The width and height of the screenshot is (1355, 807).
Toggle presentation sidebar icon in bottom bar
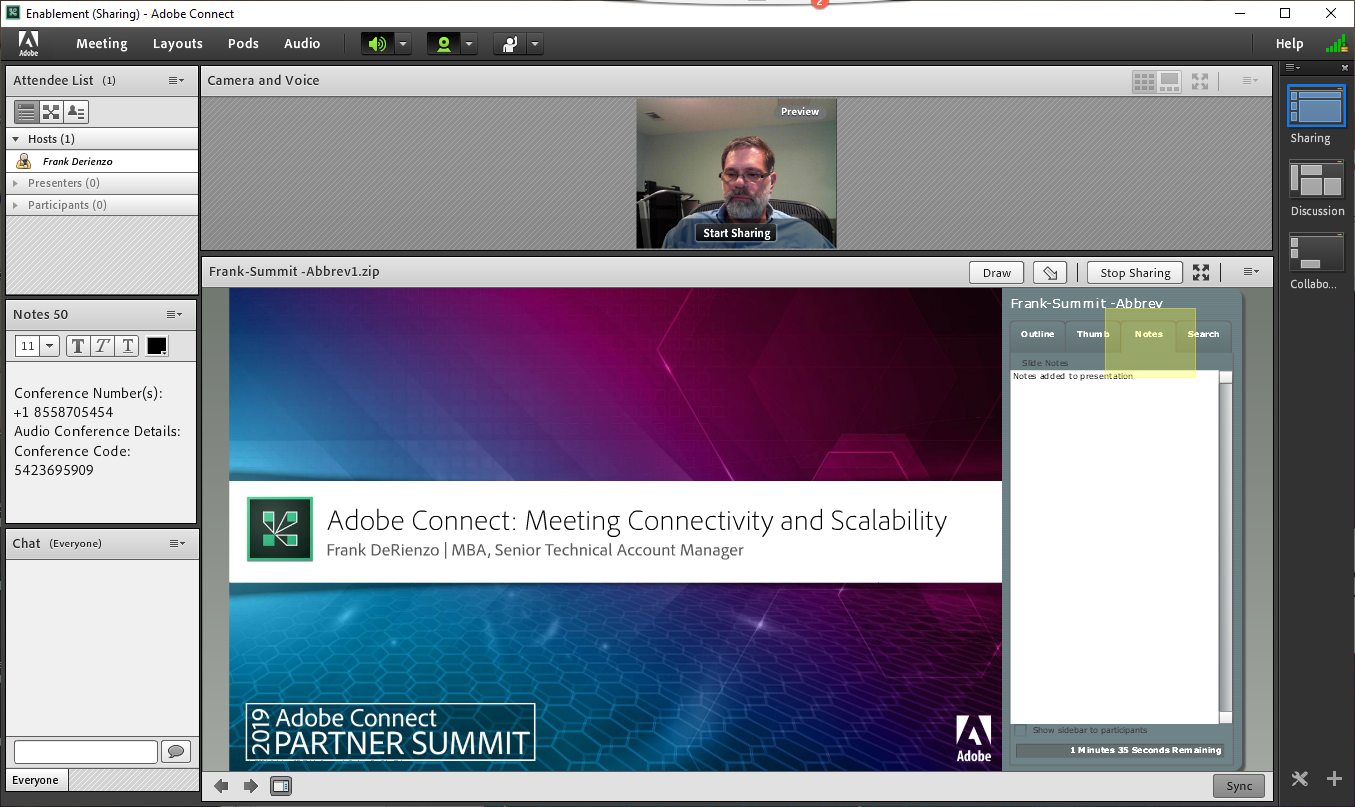tap(281, 786)
